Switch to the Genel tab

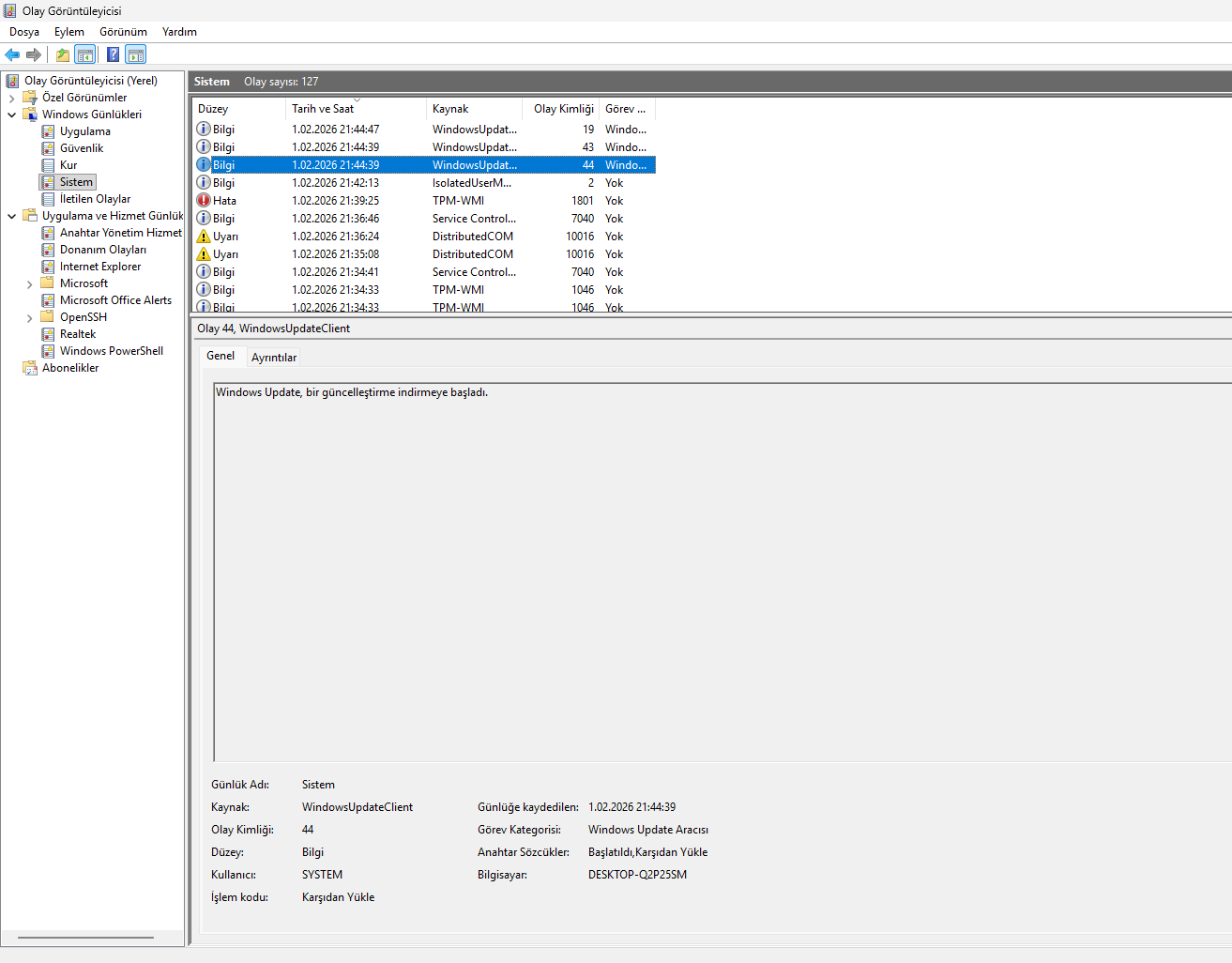click(x=221, y=356)
